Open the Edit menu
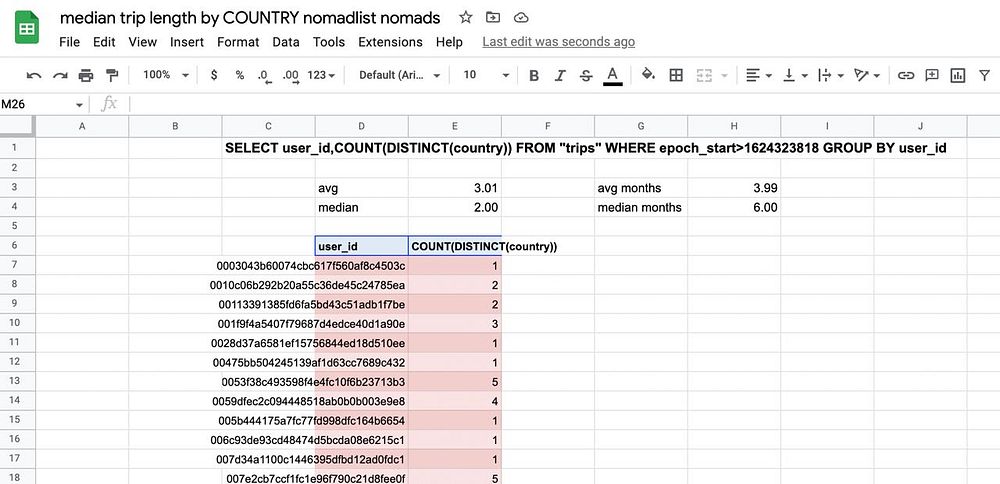 coord(104,42)
